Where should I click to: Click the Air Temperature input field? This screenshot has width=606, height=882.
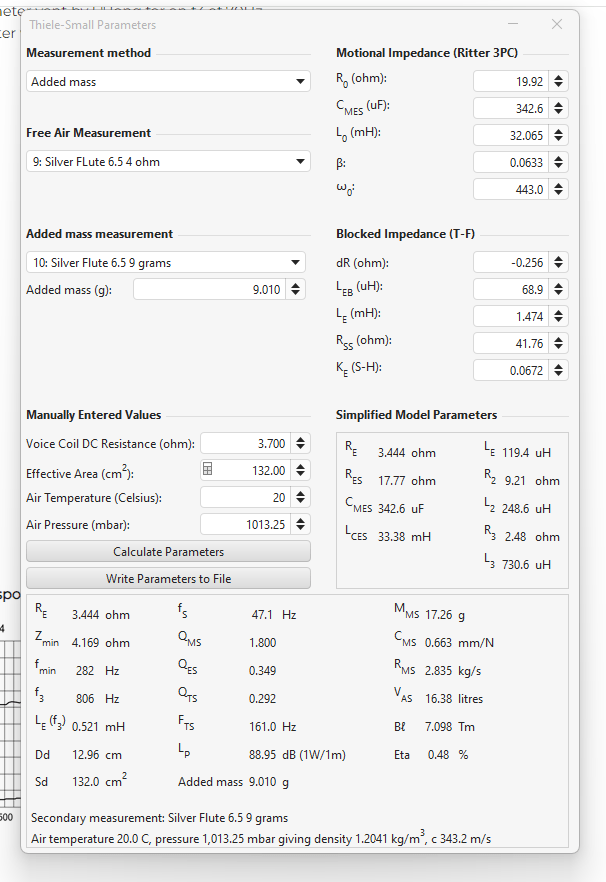click(x=245, y=497)
